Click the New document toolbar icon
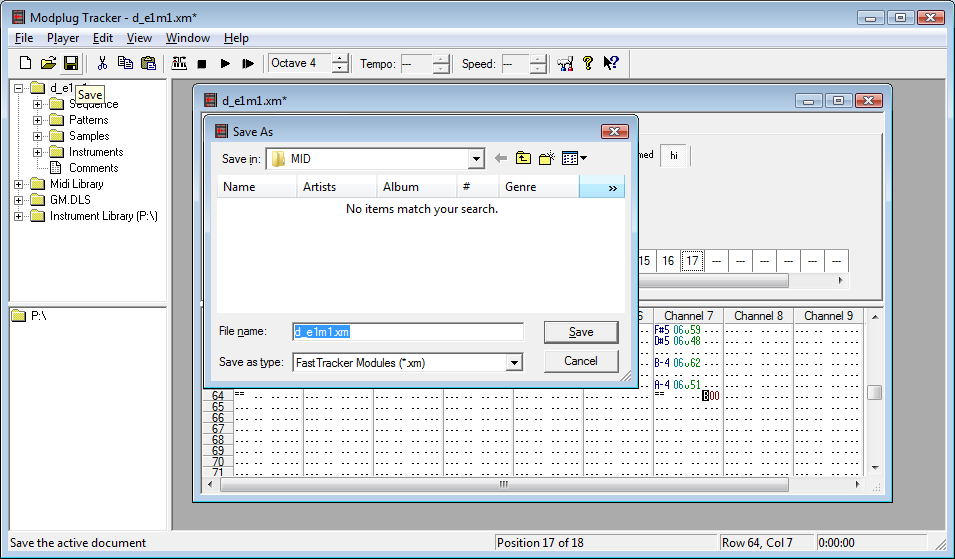 pyautogui.click(x=26, y=63)
